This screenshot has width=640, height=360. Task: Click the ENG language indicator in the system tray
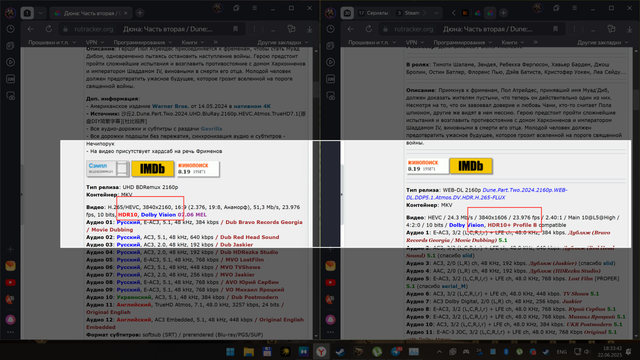point(562,352)
